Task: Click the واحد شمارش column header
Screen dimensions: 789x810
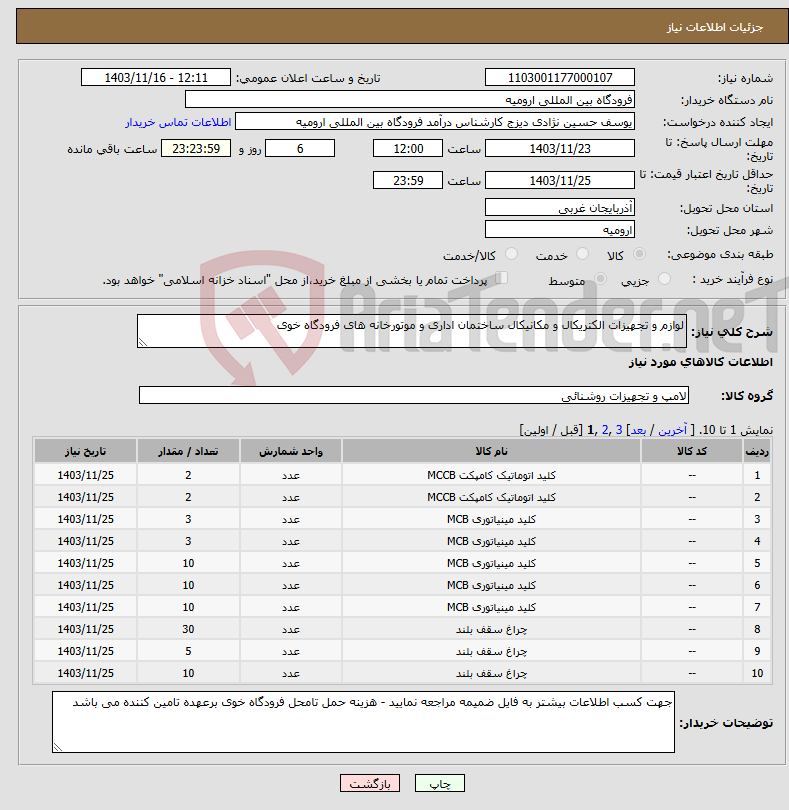Action: [290, 451]
